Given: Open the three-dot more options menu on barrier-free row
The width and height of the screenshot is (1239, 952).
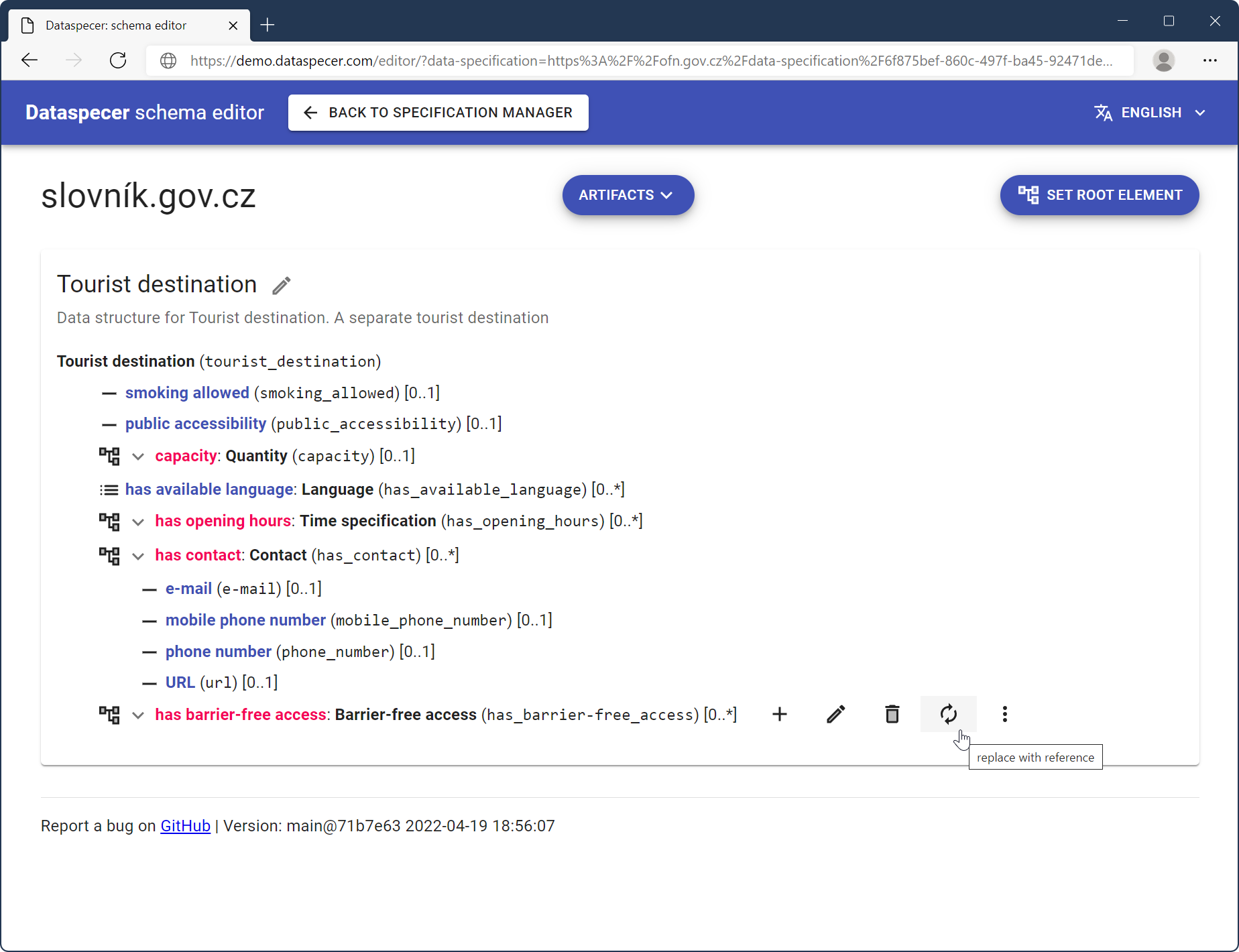Looking at the screenshot, I should (1004, 714).
